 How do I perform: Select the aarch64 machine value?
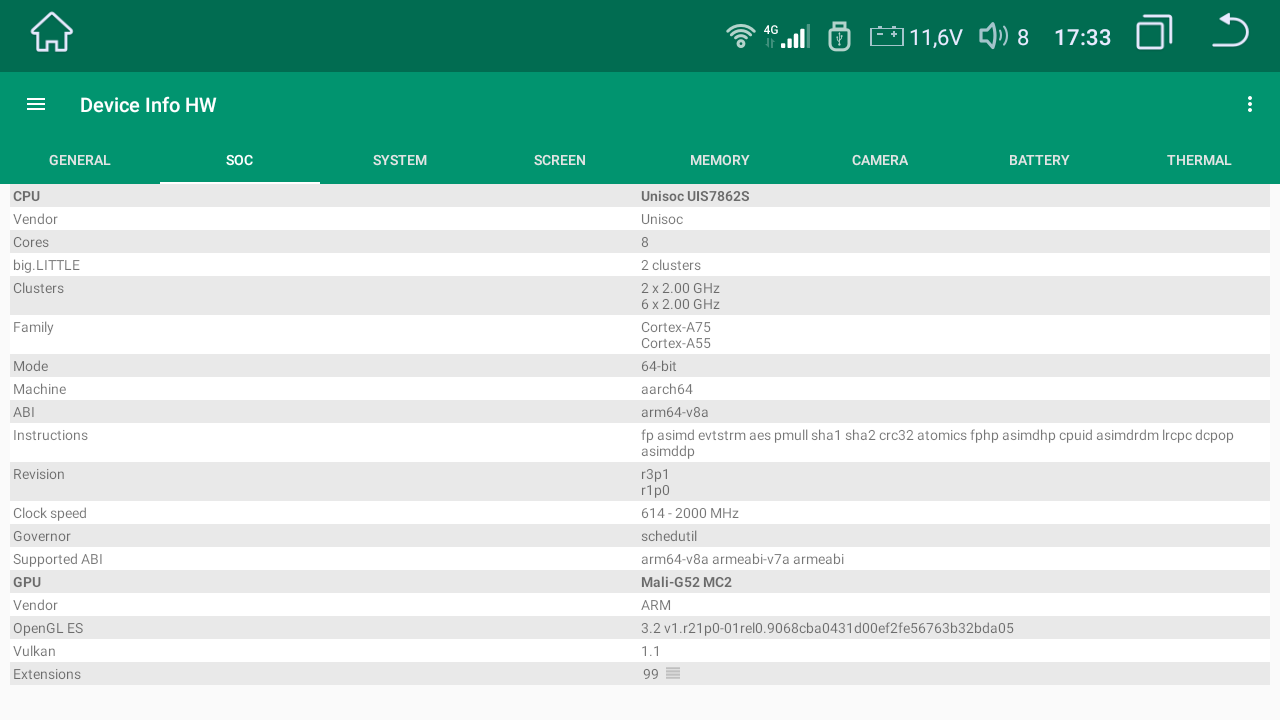667,389
